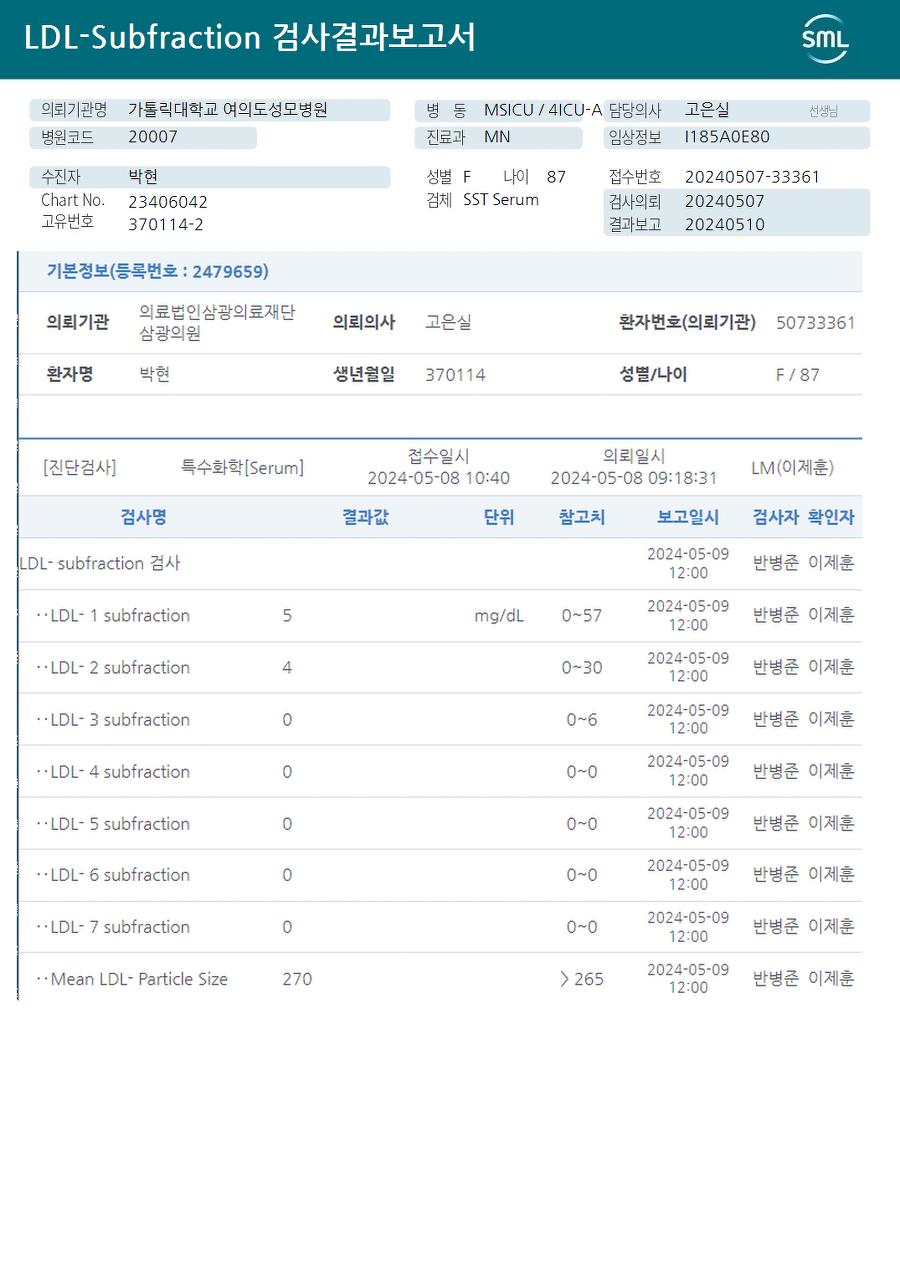900x1271 pixels.
Task: Click the 'LDL- 6 subfraction' row name
Action: coord(120,875)
